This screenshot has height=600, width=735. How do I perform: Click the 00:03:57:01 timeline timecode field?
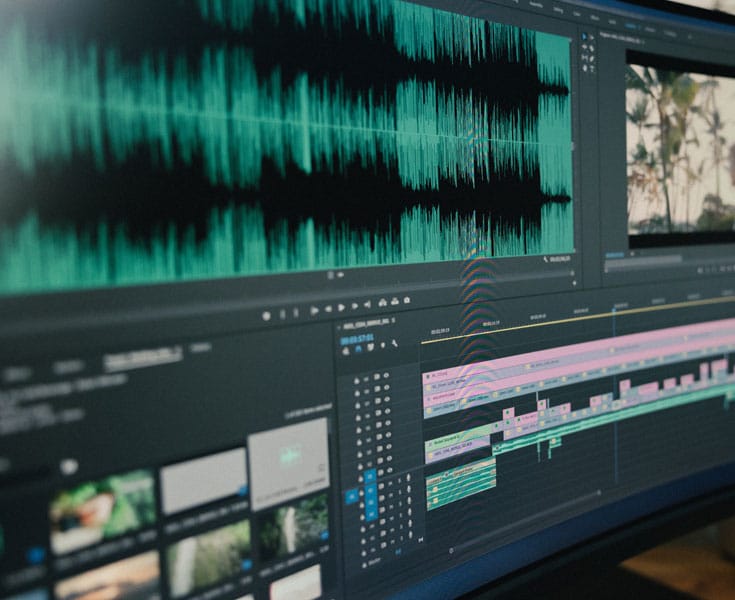(x=356, y=339)
